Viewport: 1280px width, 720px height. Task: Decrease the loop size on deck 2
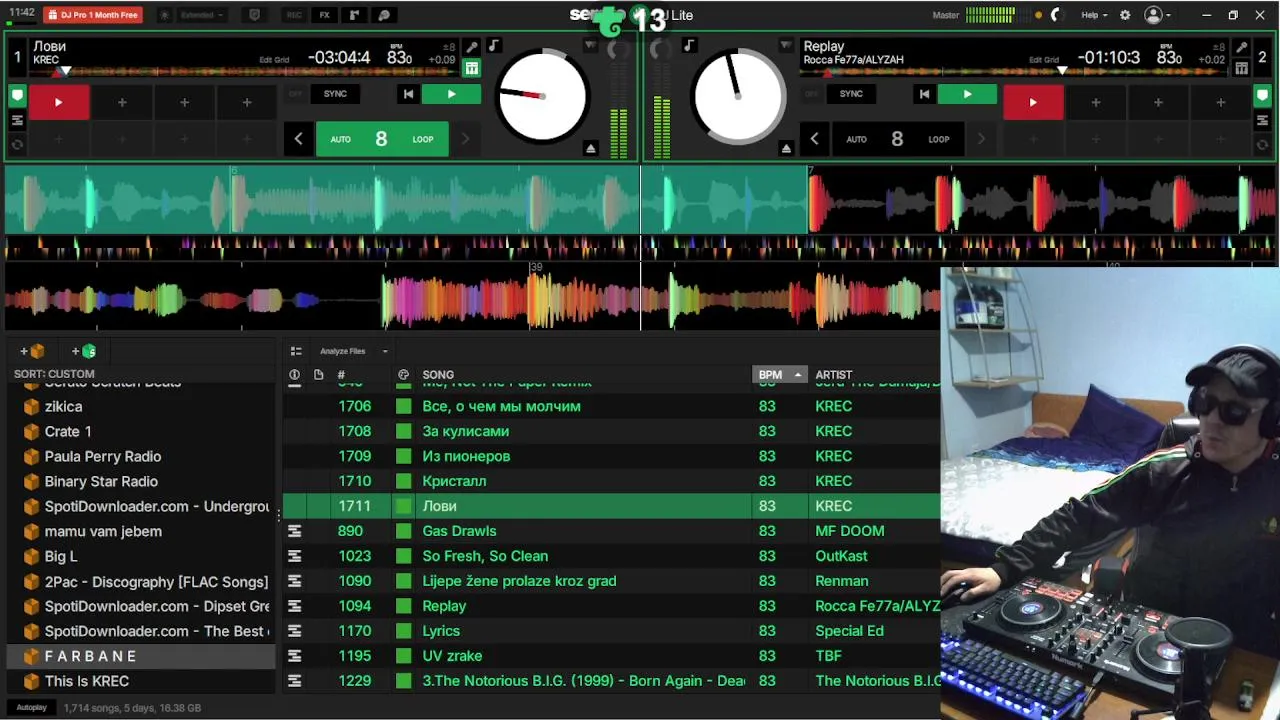pyautogui.click(x=814, y=139)
